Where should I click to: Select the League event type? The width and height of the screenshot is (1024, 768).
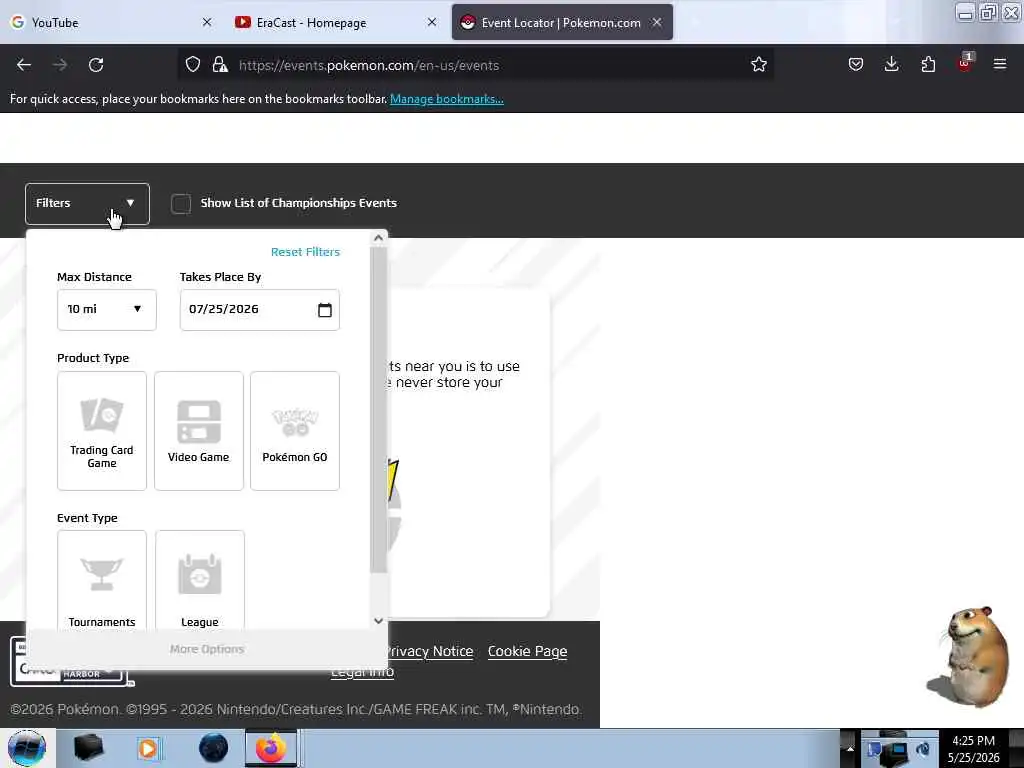pos(200,580)
